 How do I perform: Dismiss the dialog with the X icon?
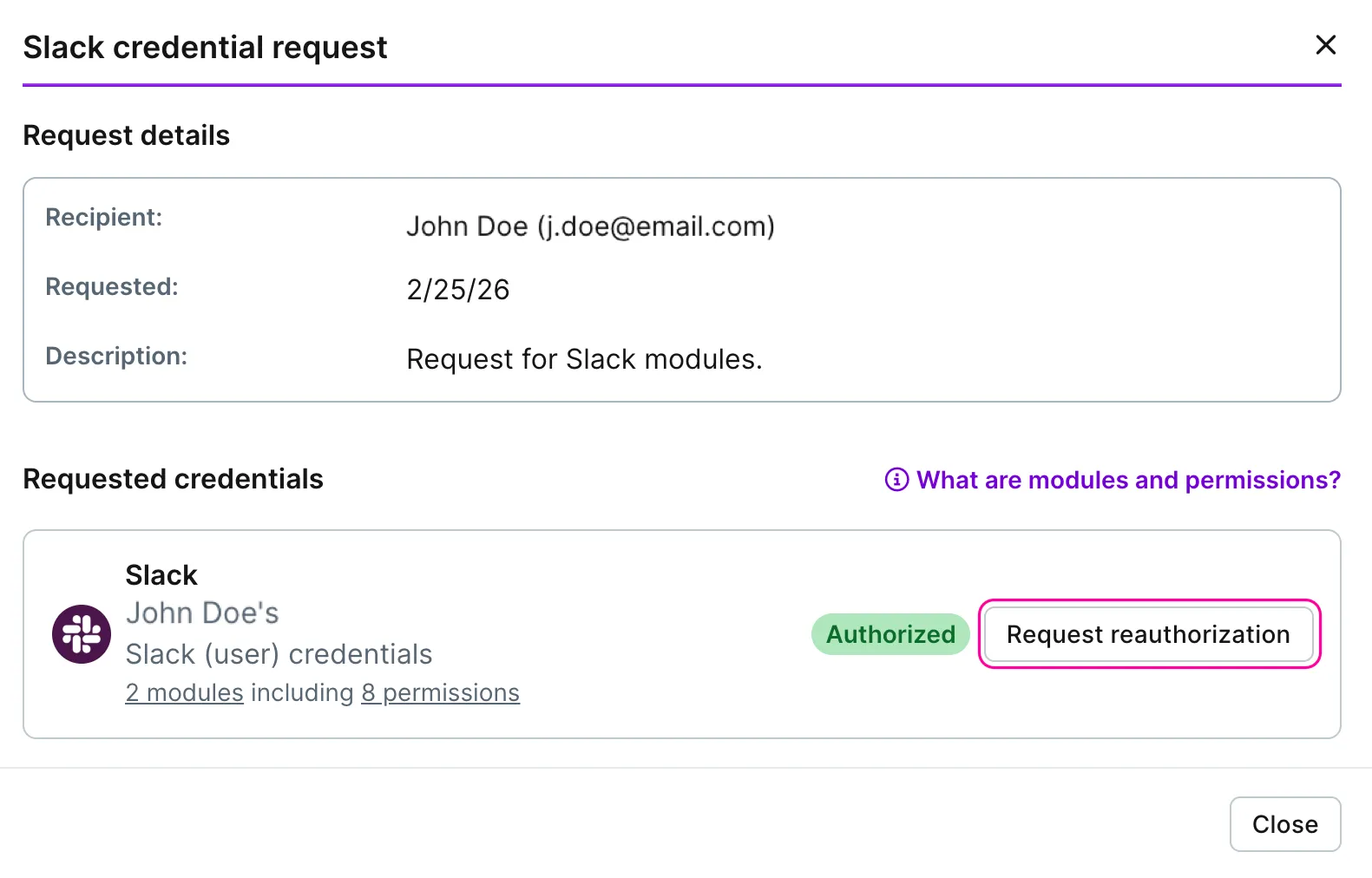[x=1325, y=45]
